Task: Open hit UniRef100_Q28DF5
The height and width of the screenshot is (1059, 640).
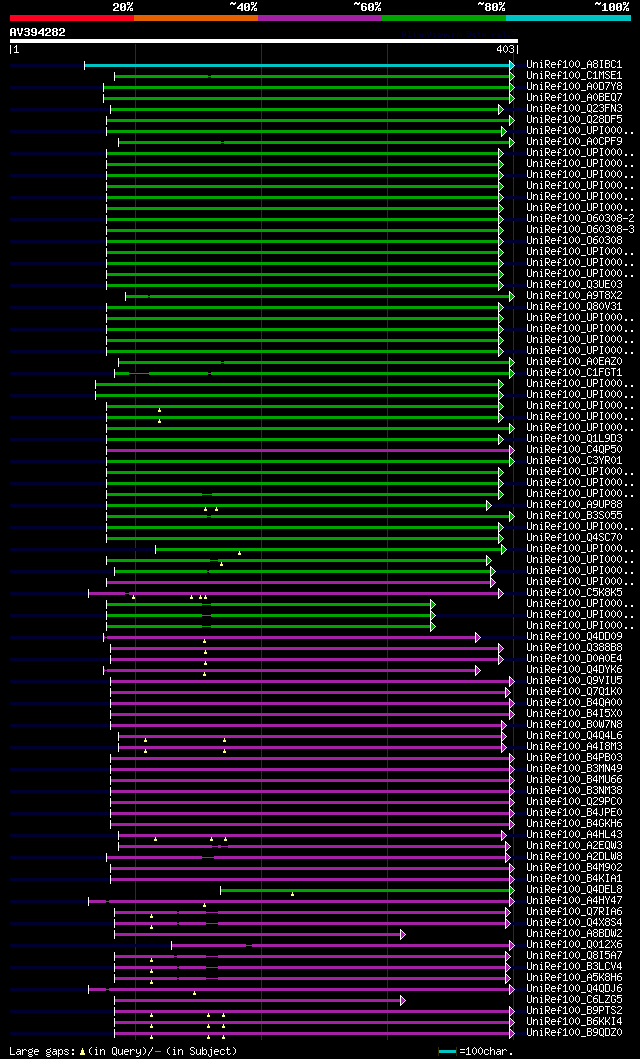Action: (x=575, y=120)
